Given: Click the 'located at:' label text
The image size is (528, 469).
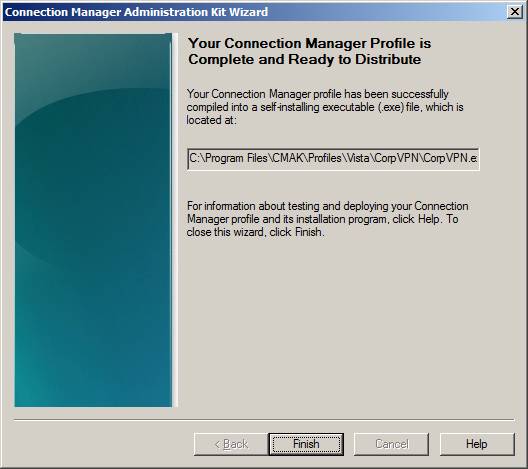Looking at the screenshot, I should [x=211, y=120].
